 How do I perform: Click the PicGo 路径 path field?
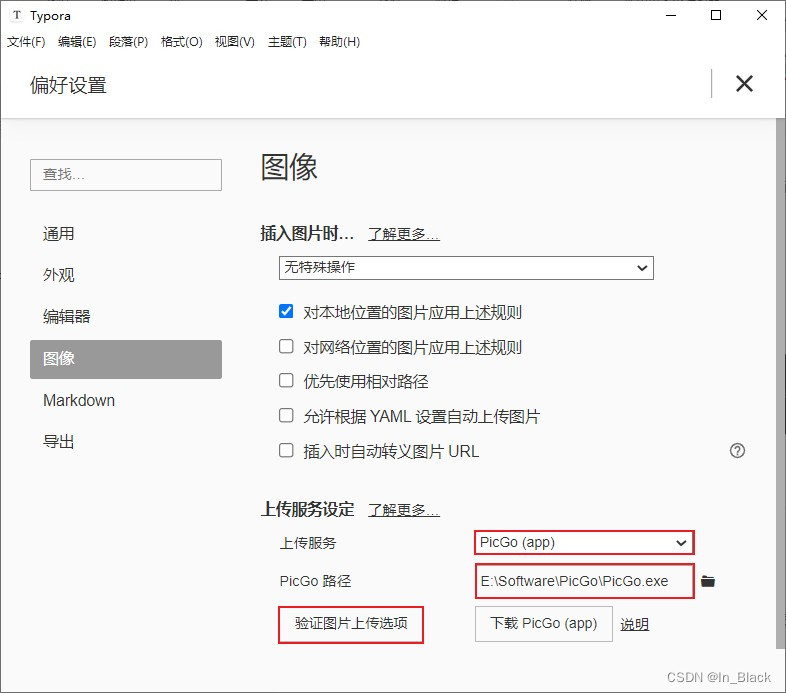click(x=584, y=581)
